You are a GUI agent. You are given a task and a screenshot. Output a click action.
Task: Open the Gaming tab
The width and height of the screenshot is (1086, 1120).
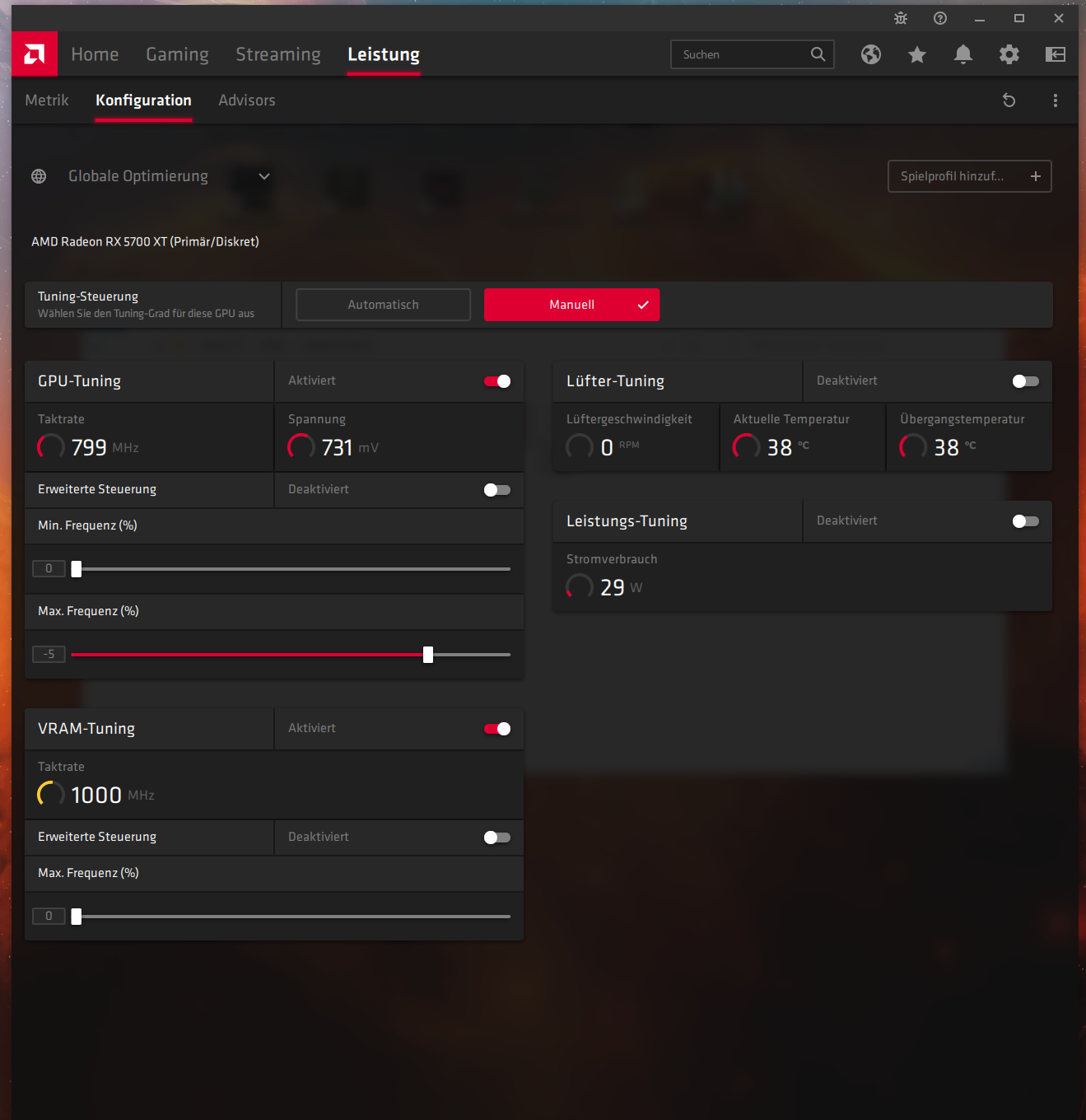pos(177,54)
